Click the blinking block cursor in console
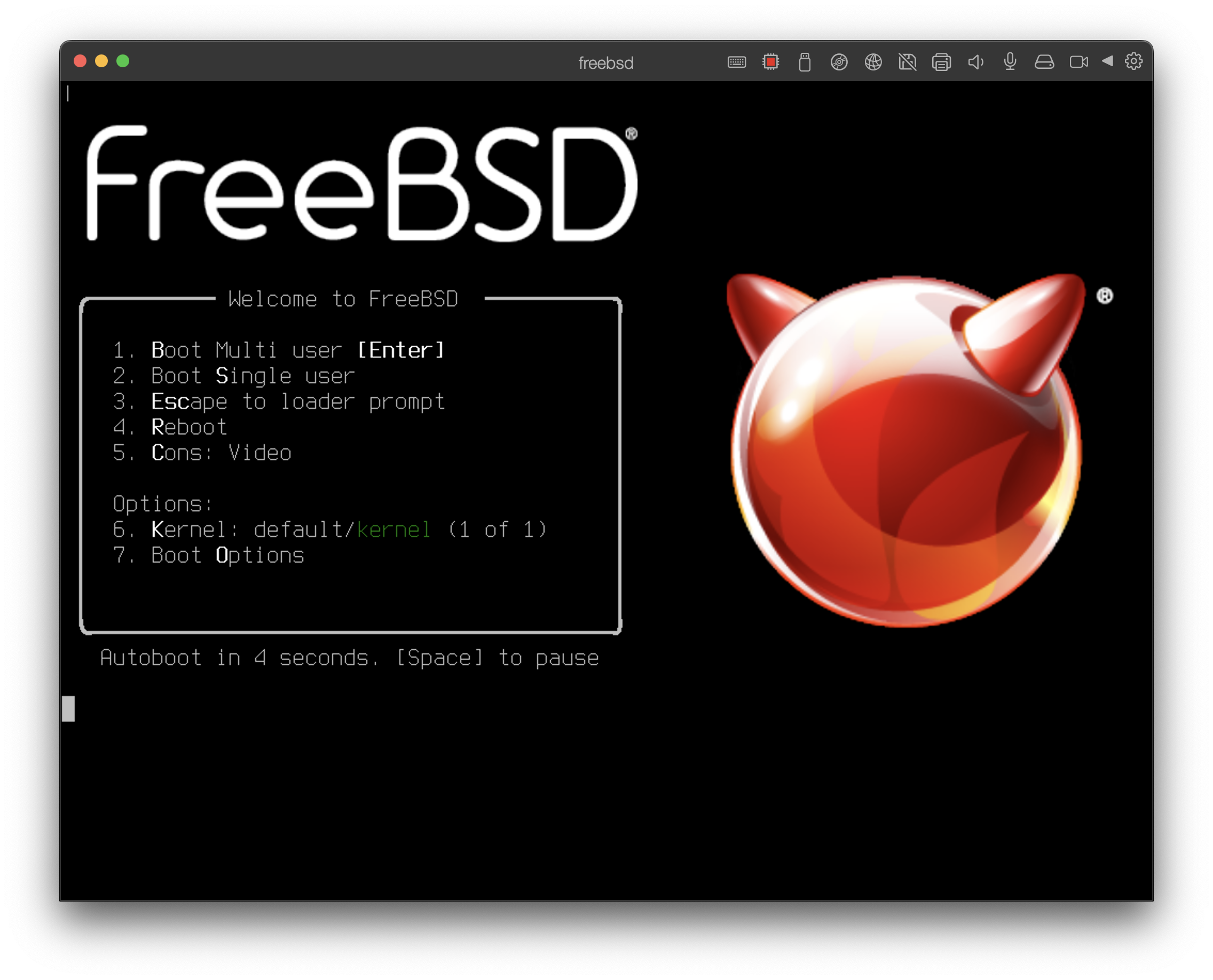 68,708
